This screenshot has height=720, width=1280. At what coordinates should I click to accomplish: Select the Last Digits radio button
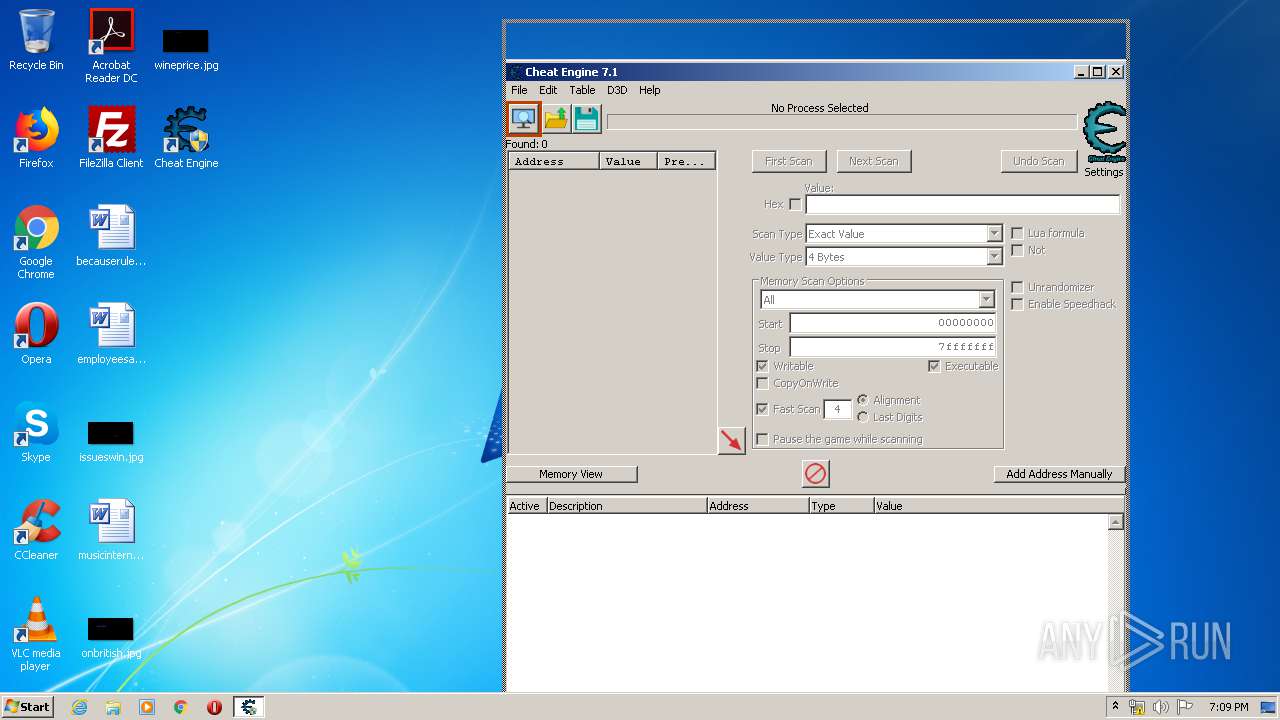pyautogui.click(x=863, y=417)
